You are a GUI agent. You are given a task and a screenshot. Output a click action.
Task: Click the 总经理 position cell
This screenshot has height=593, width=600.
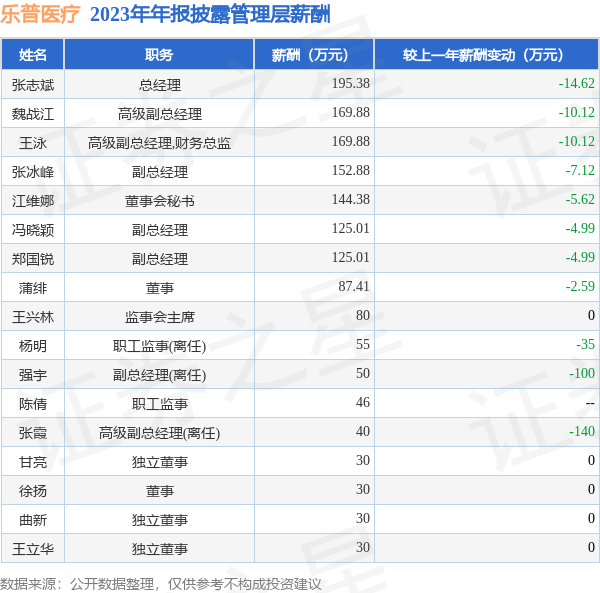159,85
